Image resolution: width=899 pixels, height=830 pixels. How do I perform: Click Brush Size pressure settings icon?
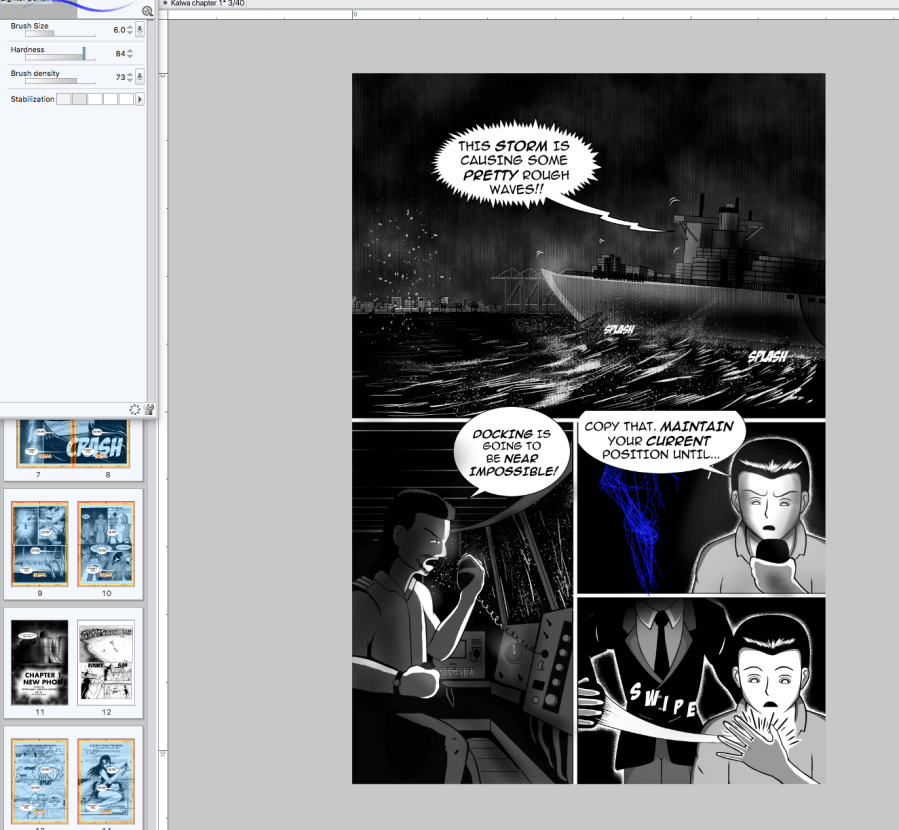click(x=140, y=30)
